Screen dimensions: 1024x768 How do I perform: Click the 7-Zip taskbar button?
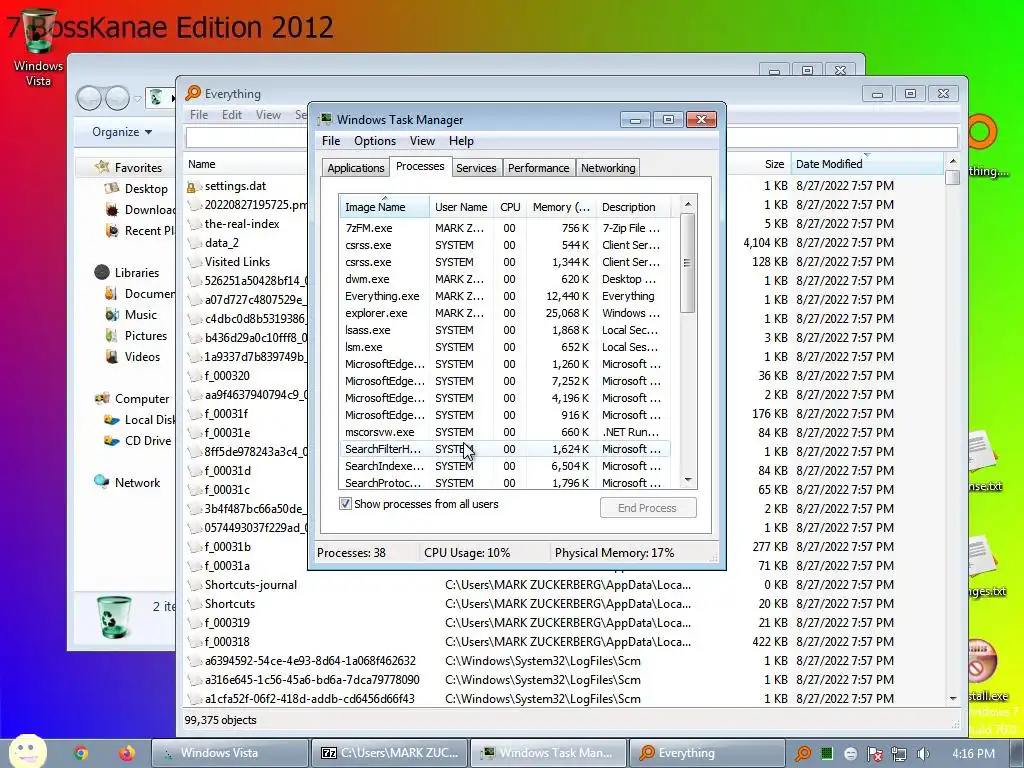389,753
